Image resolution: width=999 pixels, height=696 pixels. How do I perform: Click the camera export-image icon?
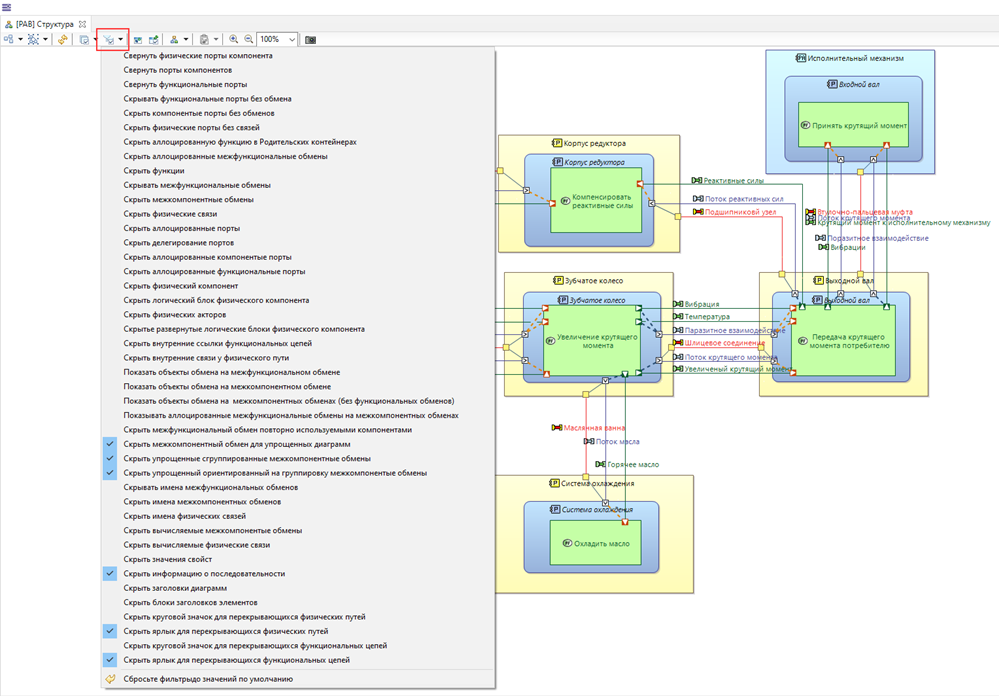pos(310,40)
